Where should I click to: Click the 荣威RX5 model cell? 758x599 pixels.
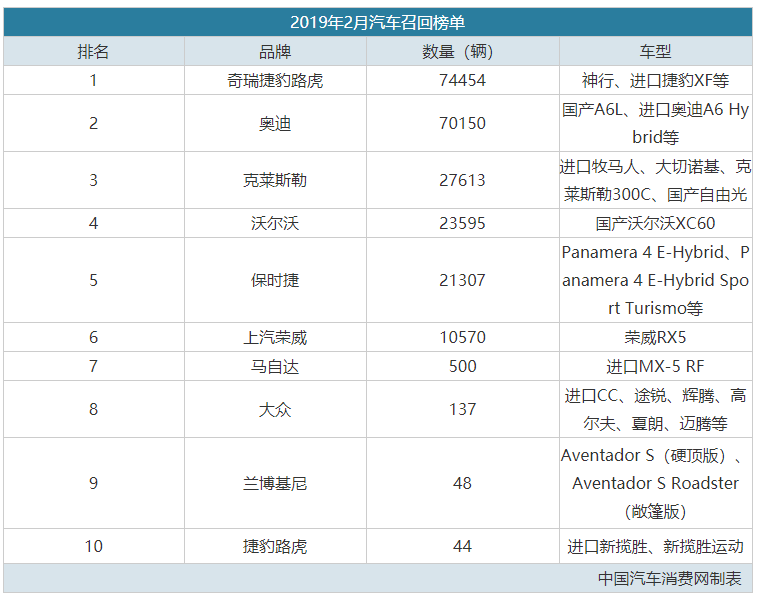pos(655,337)
